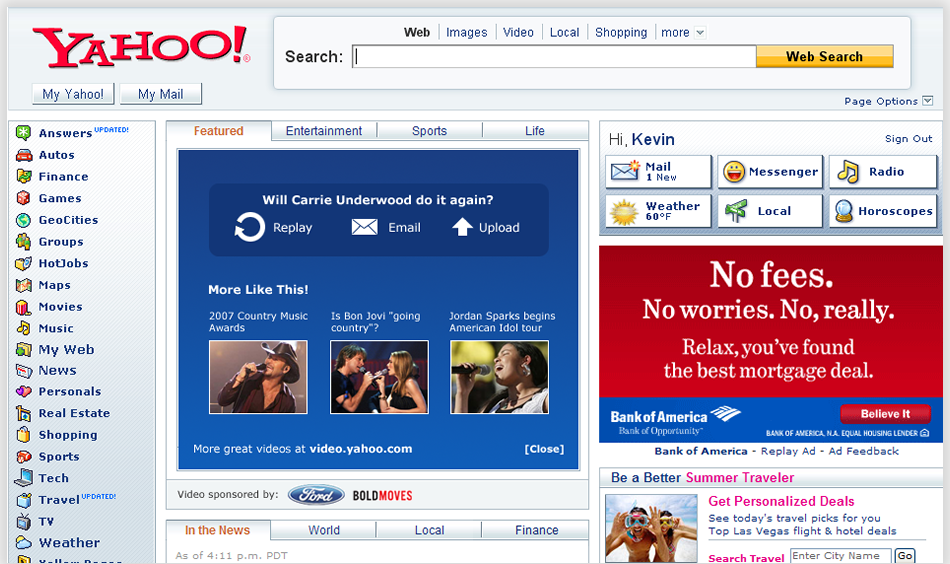Click the Movies popcorn icon

[24, 307]
